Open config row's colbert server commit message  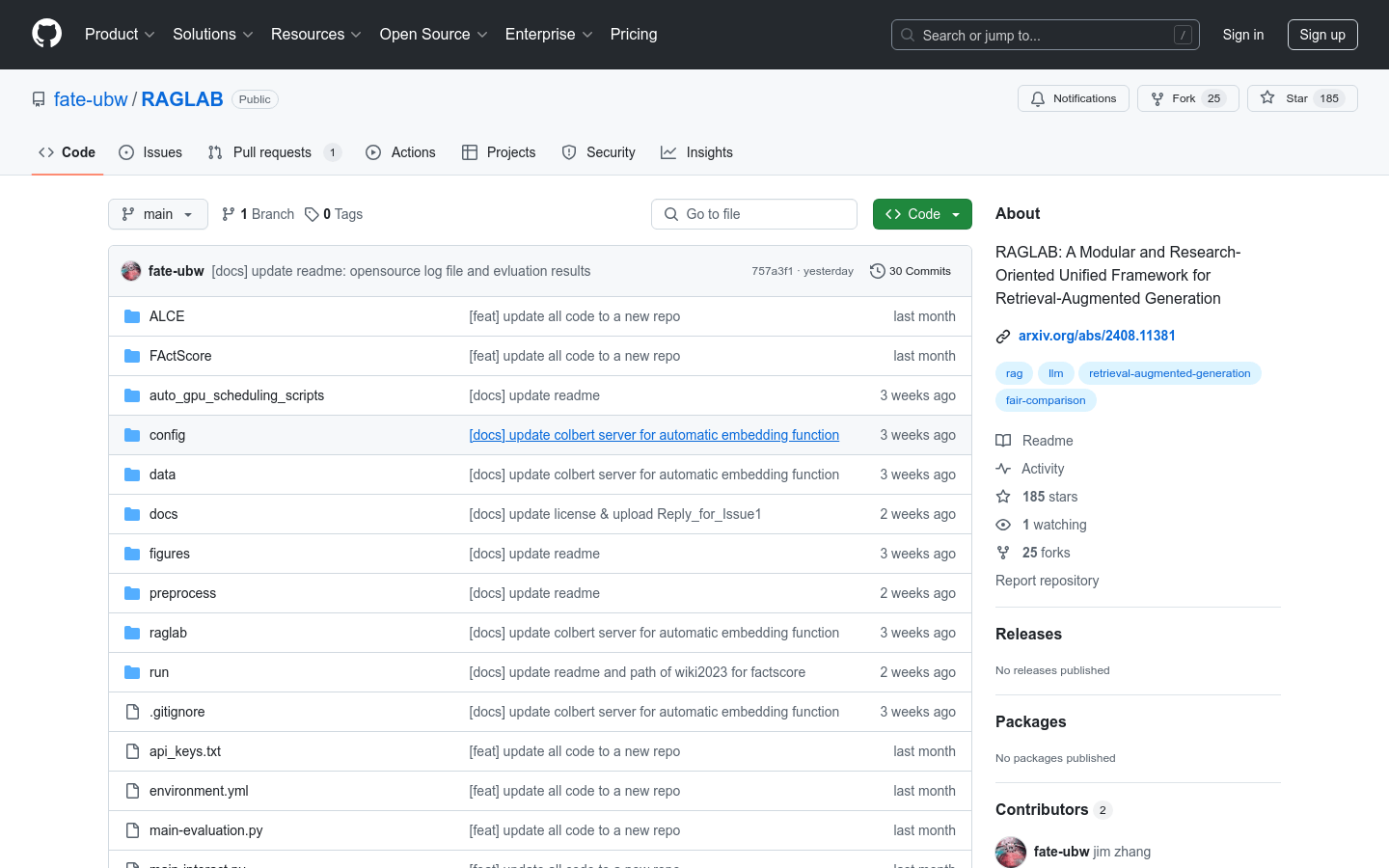pos(654,435)
